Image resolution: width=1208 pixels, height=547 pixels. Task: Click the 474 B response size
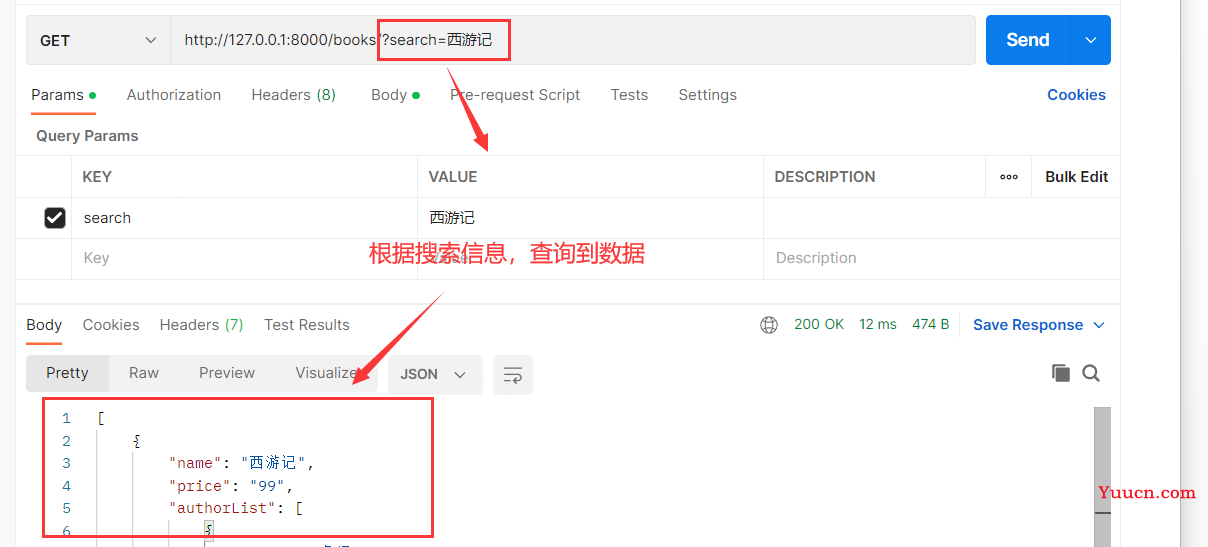(x=931, y=325)
